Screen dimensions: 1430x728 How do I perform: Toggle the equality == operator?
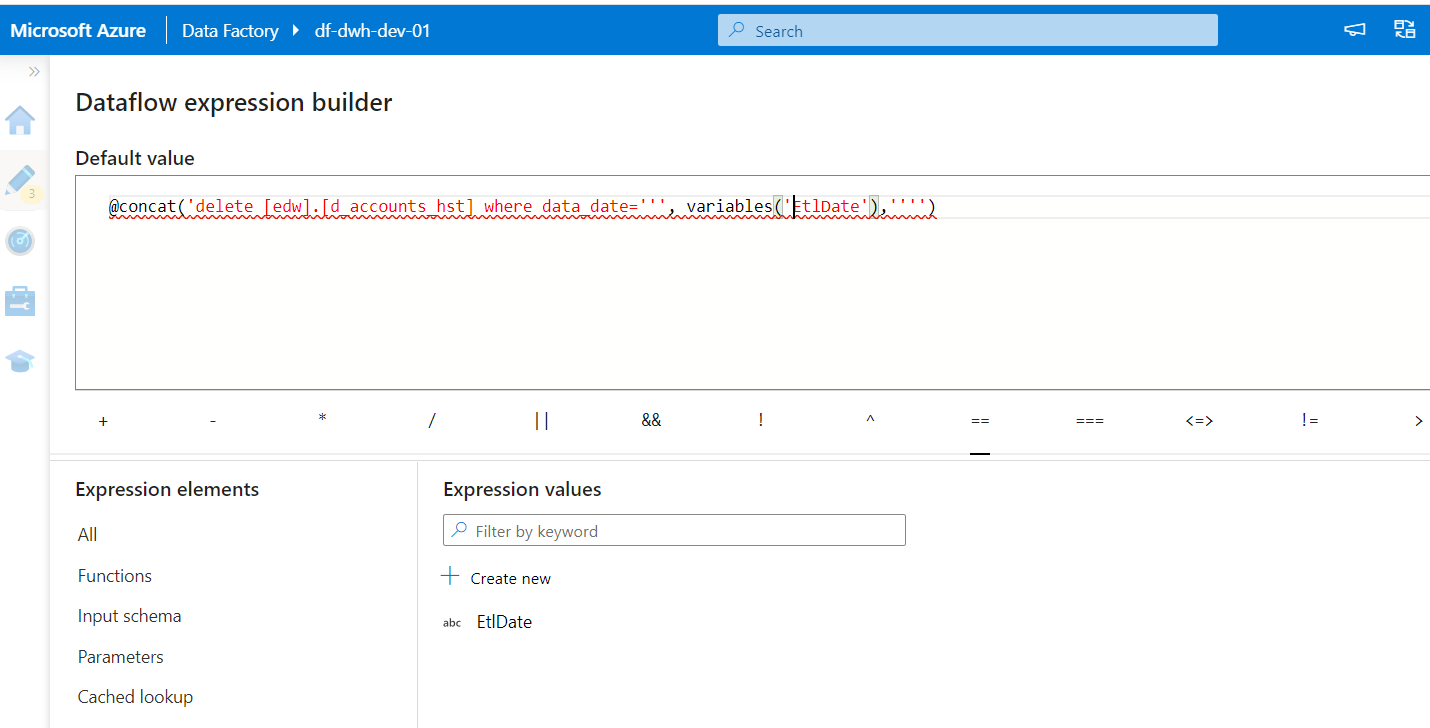(x=980, y=420)
